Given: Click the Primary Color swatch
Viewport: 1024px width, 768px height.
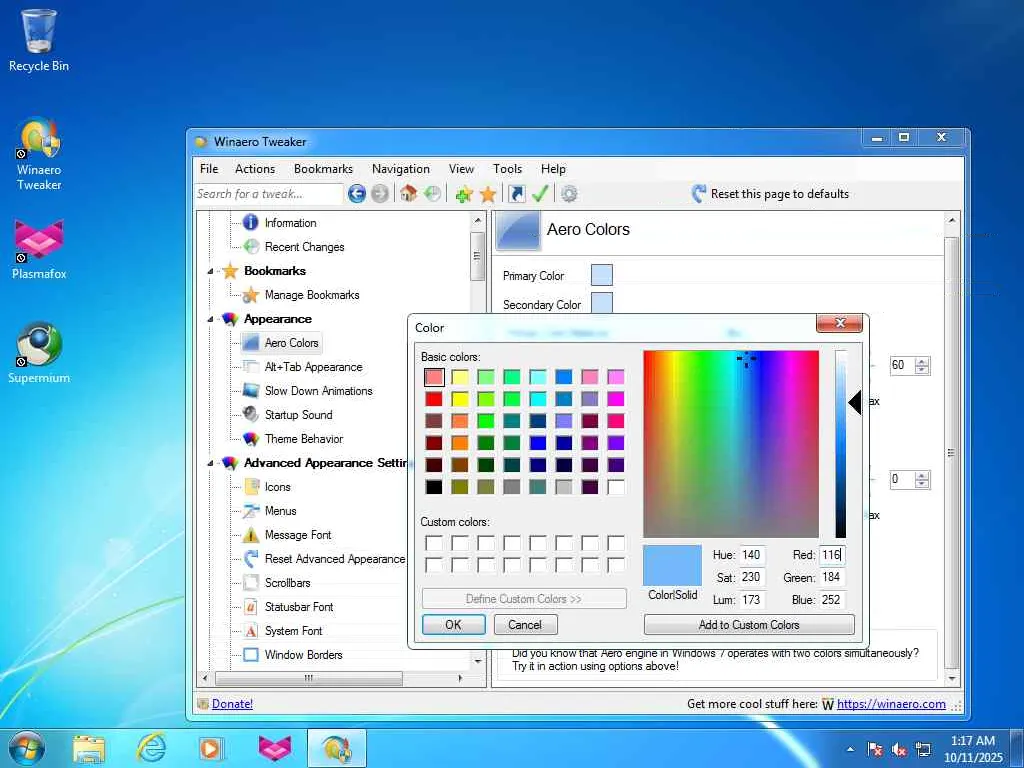Looking at the screenshot, I should coord(601,275).
